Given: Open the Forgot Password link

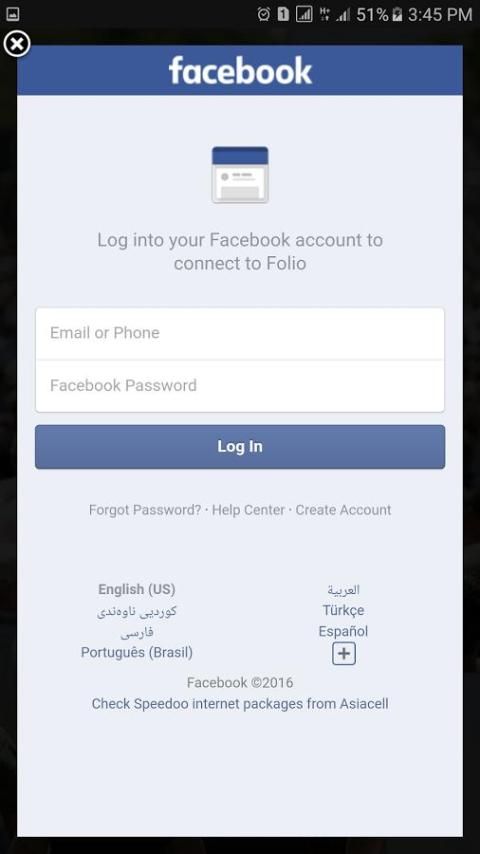Looking at the screenshot, I should point(145,510).
